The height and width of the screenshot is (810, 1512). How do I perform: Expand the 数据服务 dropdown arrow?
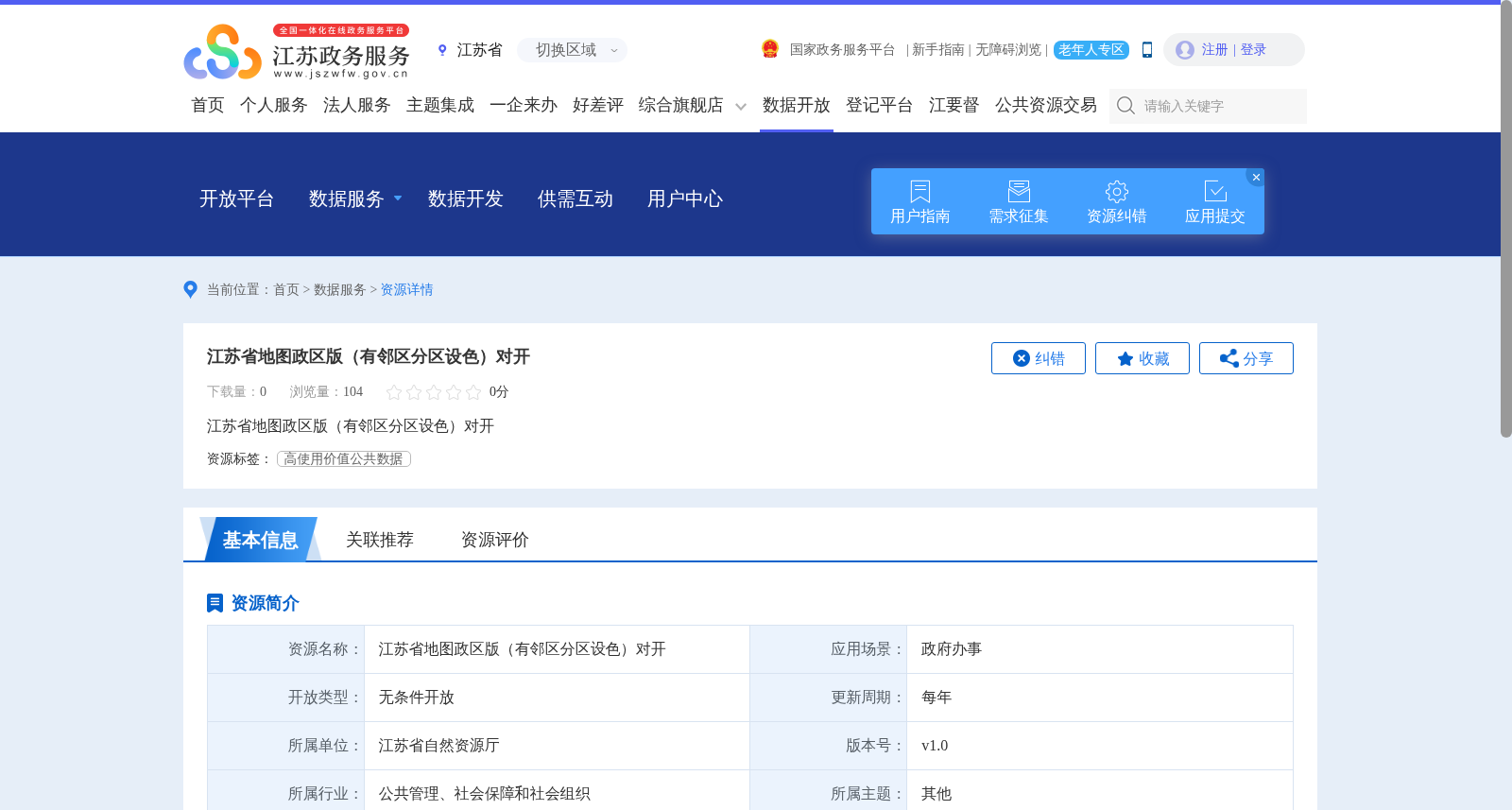(398, 198)
